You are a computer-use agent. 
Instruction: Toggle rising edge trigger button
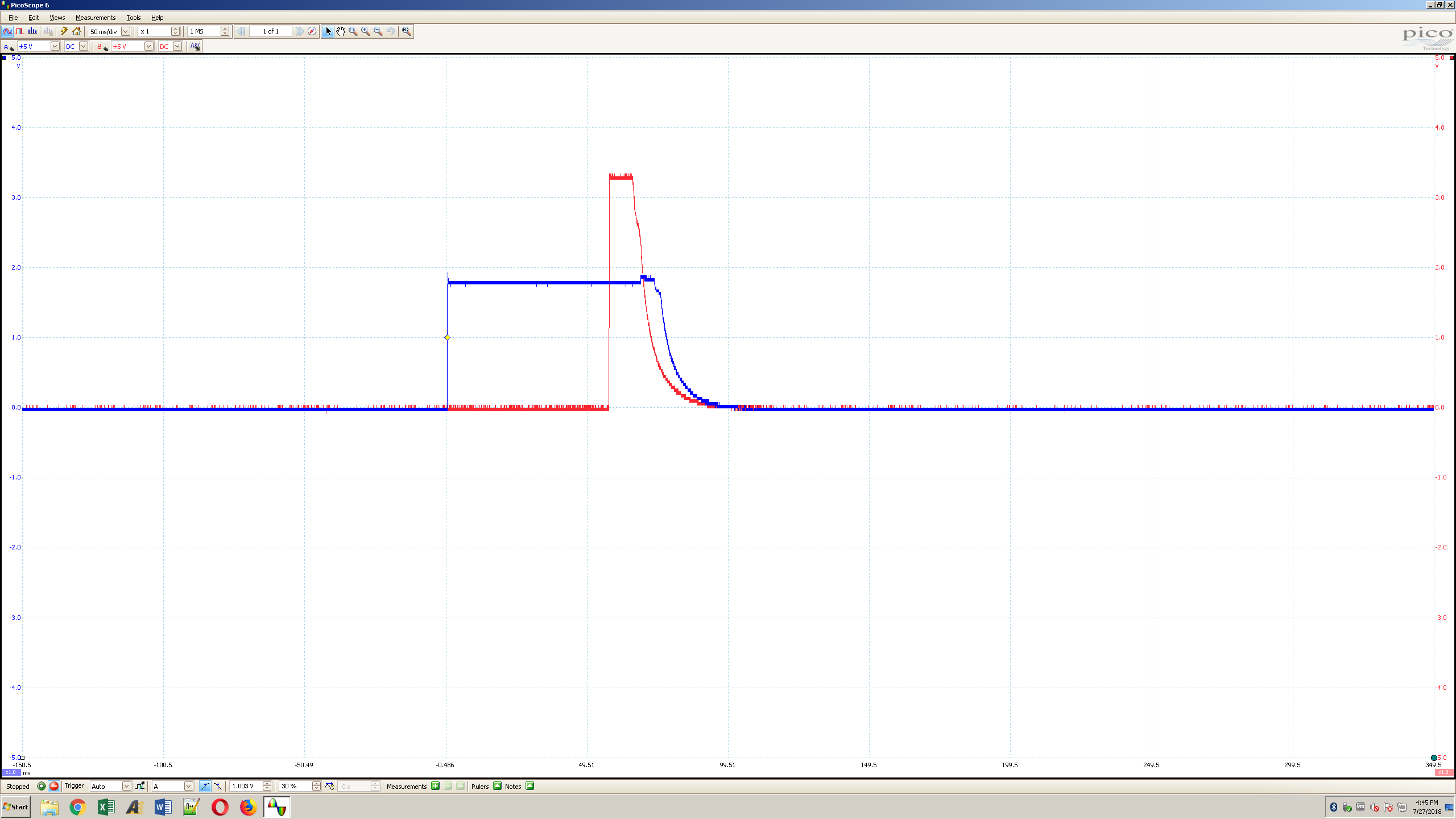pos(205,786)
